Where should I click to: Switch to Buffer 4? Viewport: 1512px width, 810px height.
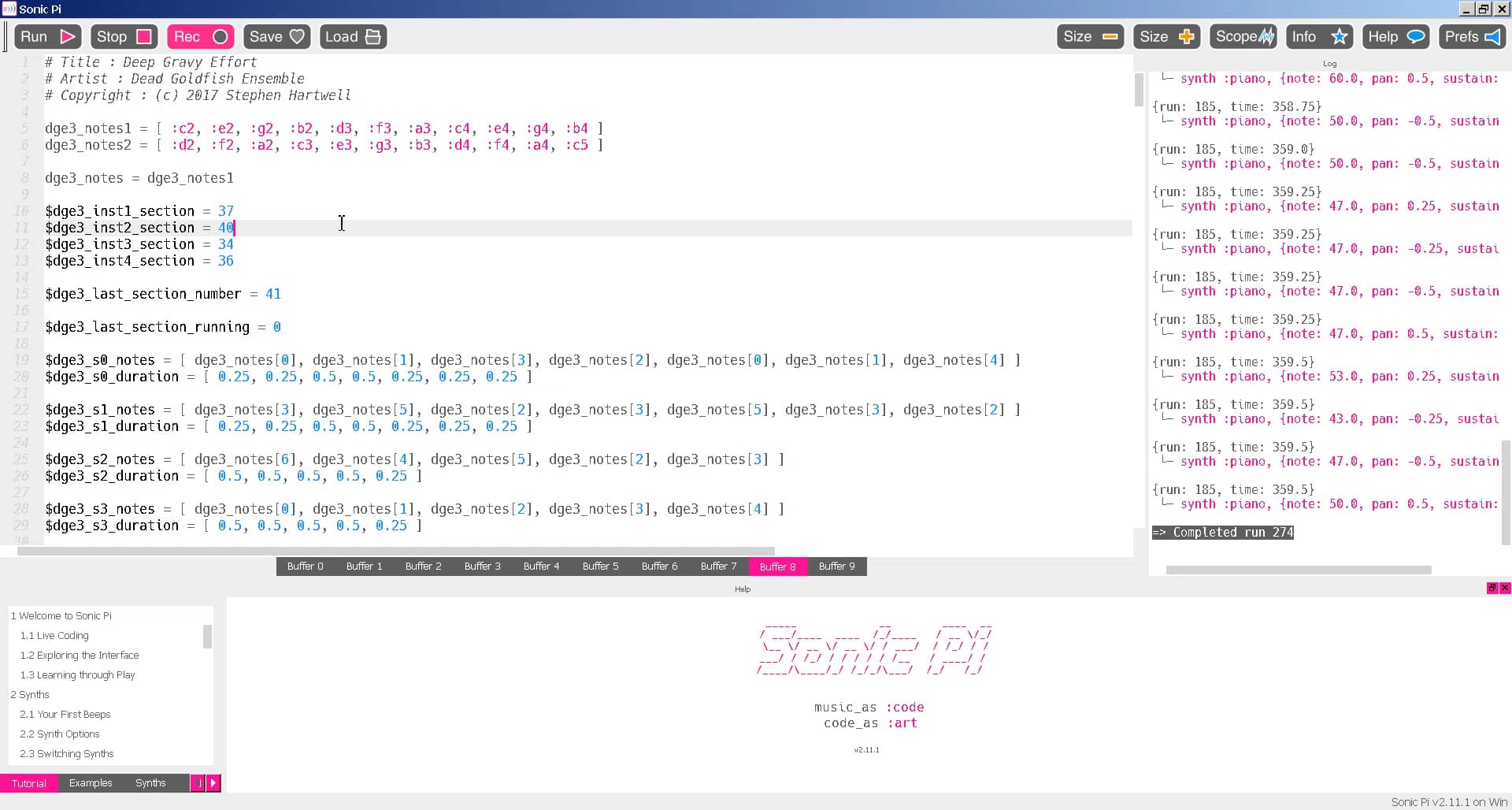point(542,567)
